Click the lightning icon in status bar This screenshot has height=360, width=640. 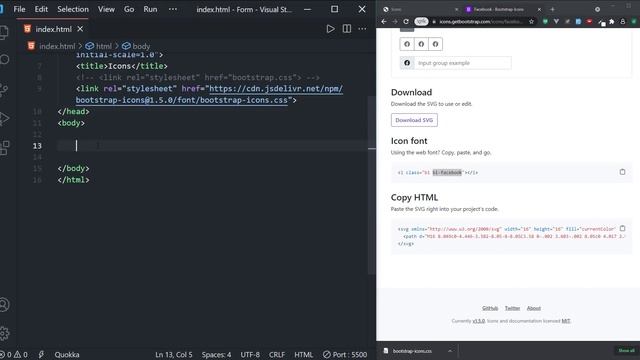(41, 354)
